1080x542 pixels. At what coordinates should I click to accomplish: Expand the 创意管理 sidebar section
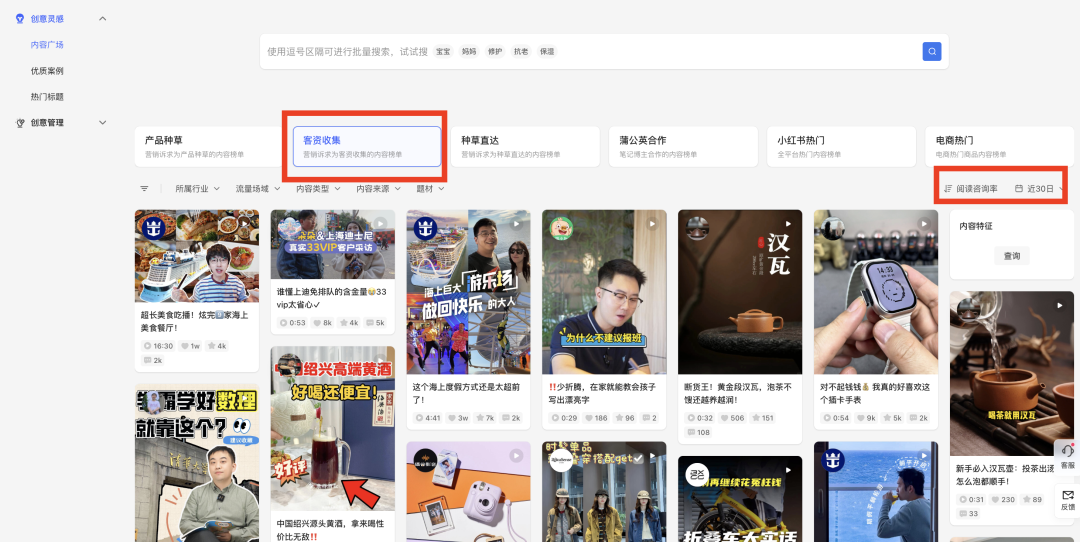(x=103, y=123)
